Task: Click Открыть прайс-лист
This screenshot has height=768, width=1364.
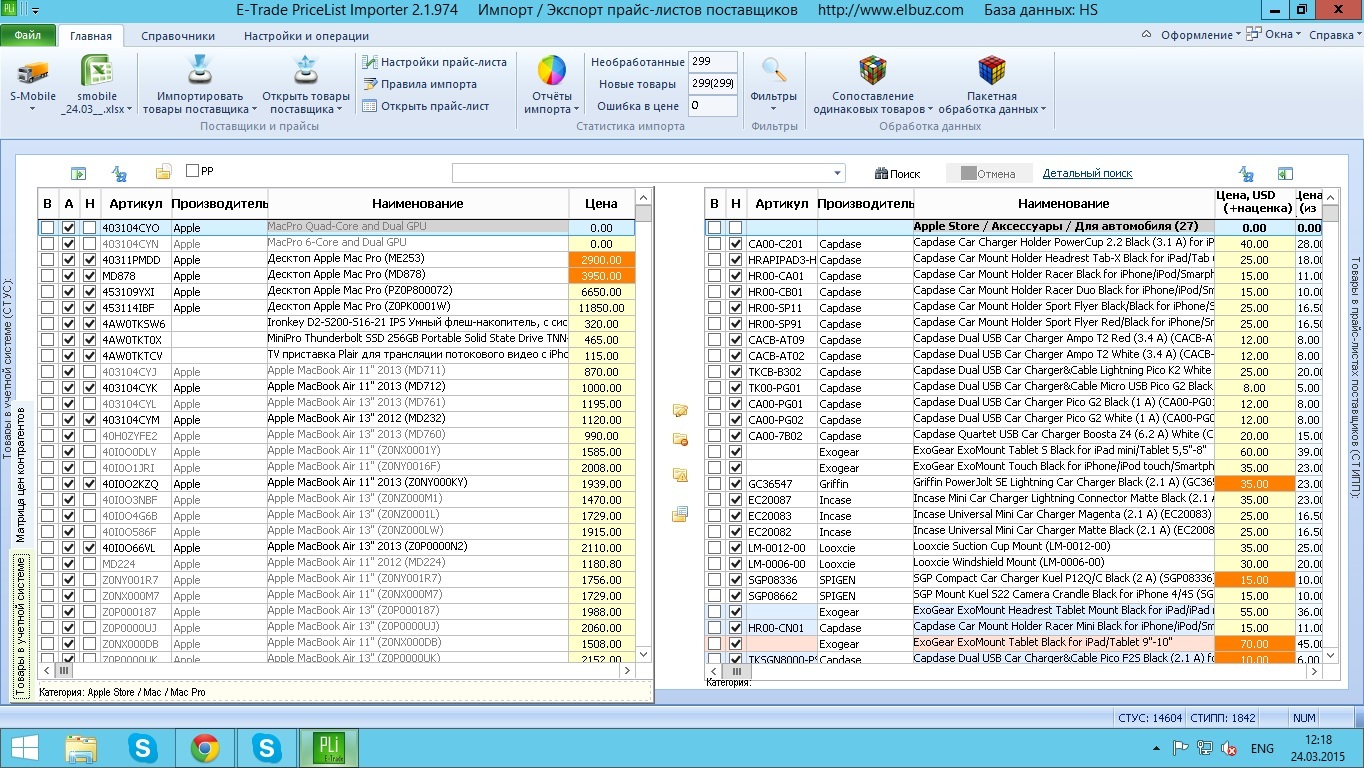Action: 426,106
